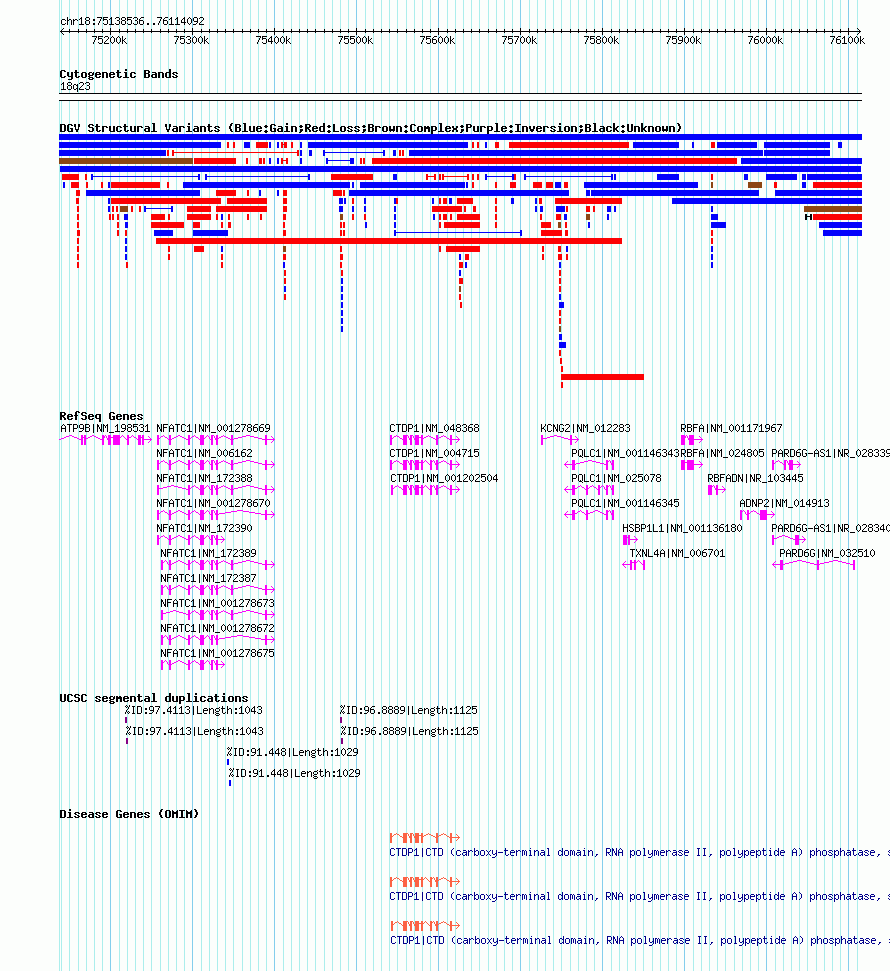Open the RefSeq Genes track title

click(x=101, y=416)
